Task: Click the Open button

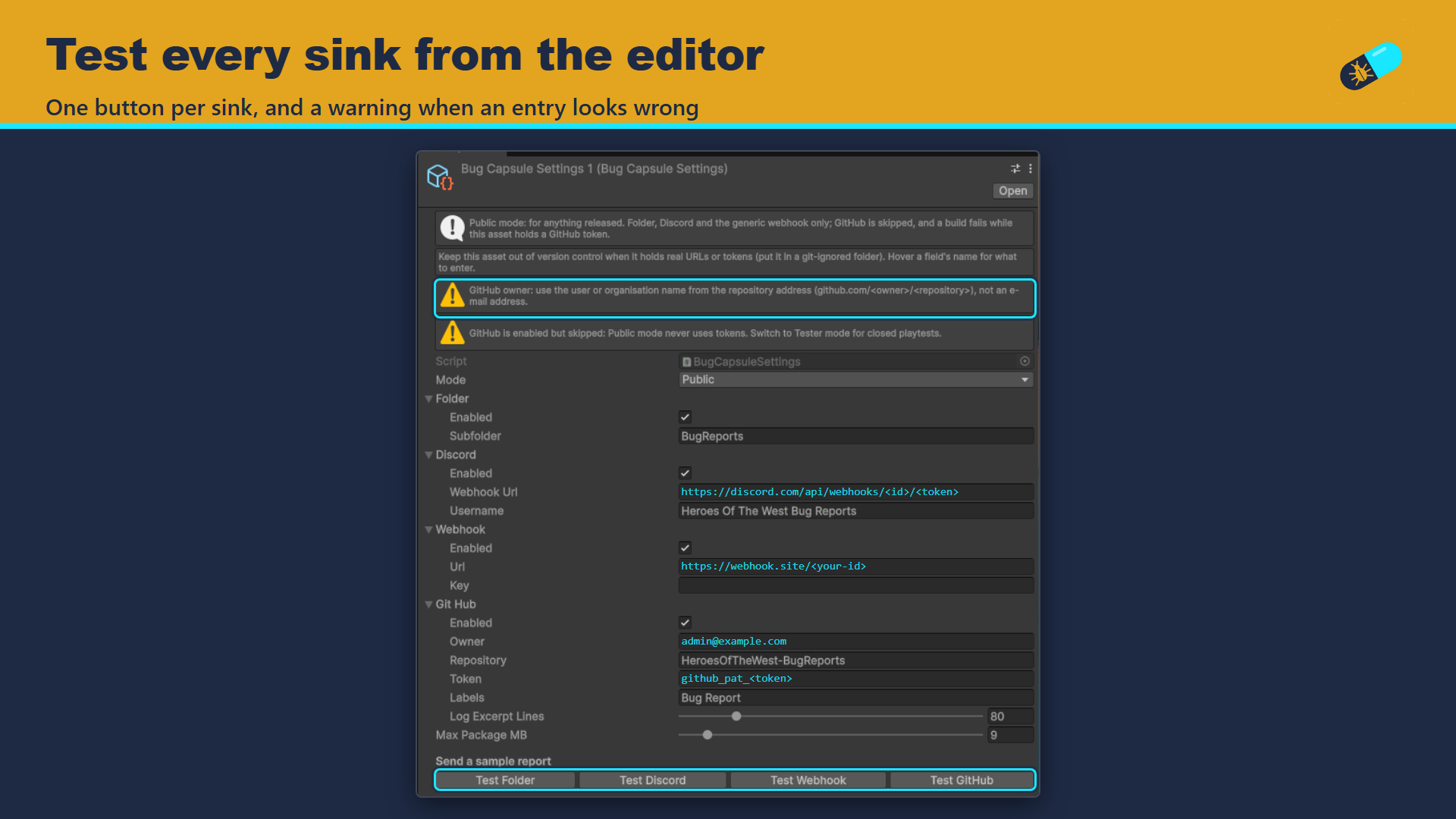Action: pos(1012,191)
